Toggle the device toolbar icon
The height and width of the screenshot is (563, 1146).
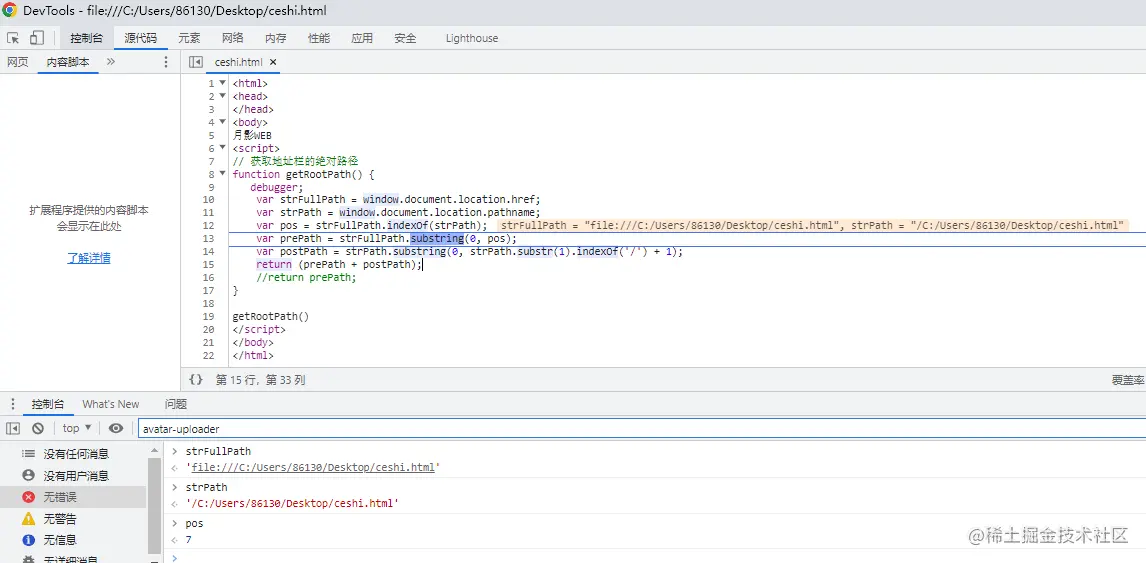[x=37, y=38]
